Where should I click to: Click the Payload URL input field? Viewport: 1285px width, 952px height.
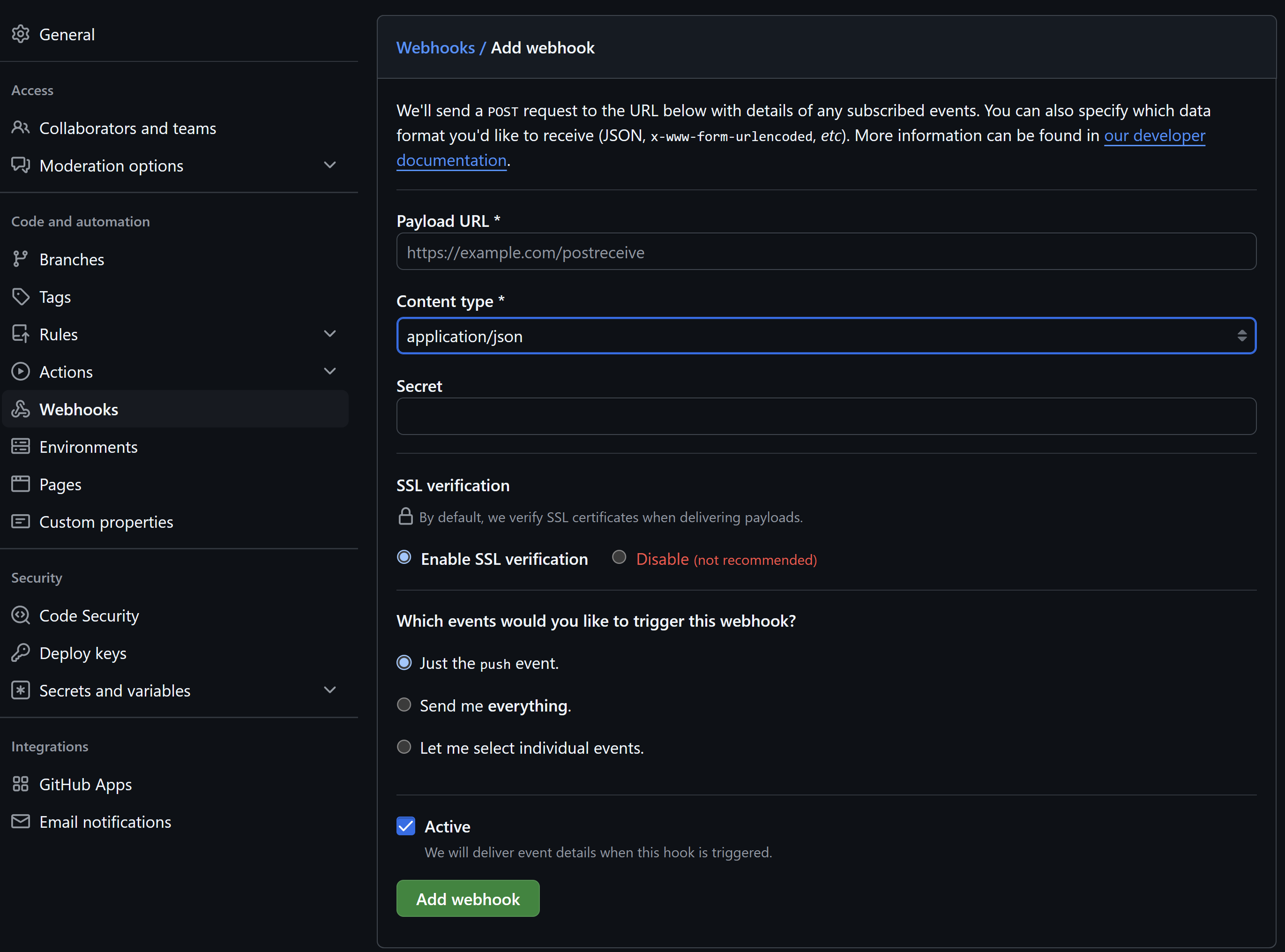pos(826,252)
